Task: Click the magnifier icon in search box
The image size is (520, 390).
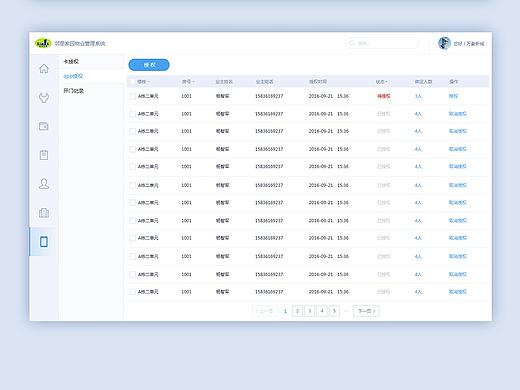Action: (352, 43)
